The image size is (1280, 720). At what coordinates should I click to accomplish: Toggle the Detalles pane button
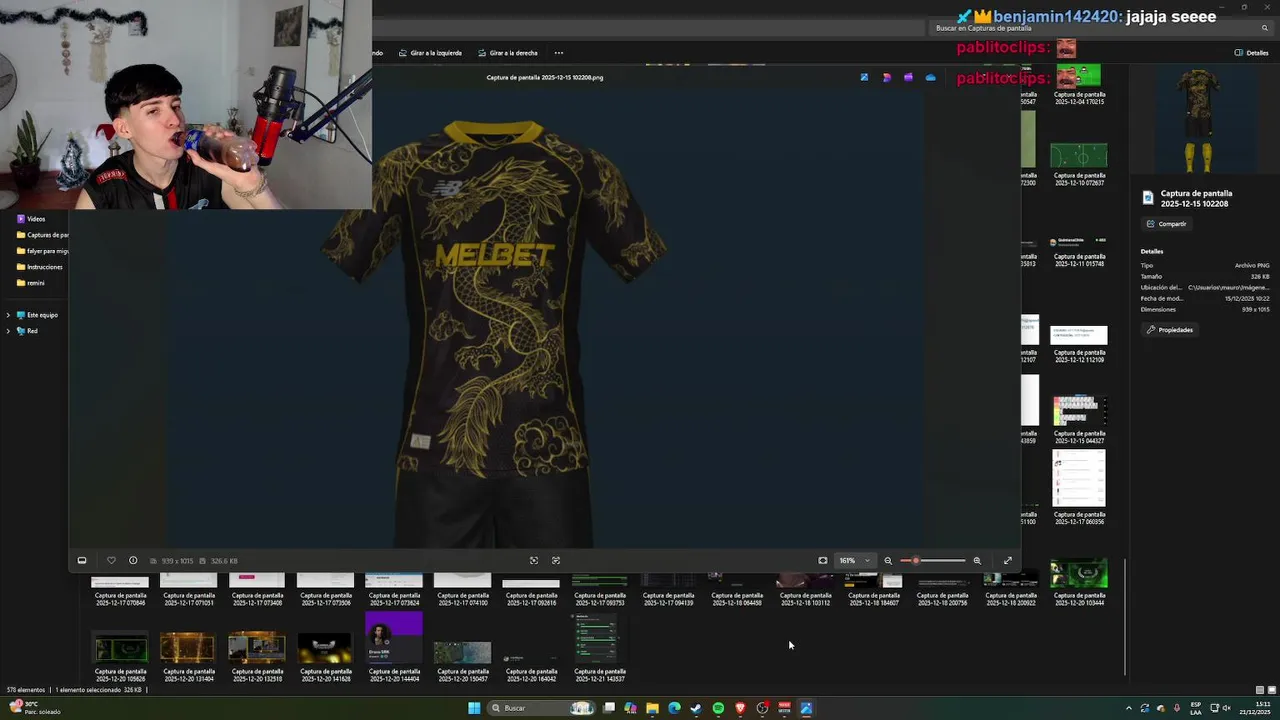click(1252, 53)
